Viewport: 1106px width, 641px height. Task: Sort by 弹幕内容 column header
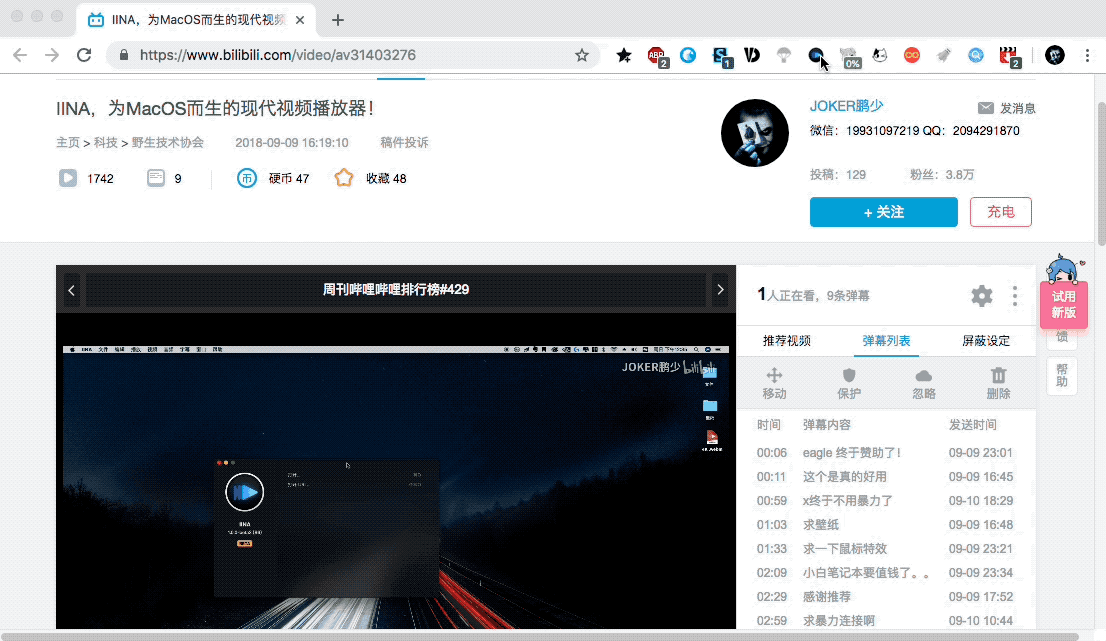point(827,425)
